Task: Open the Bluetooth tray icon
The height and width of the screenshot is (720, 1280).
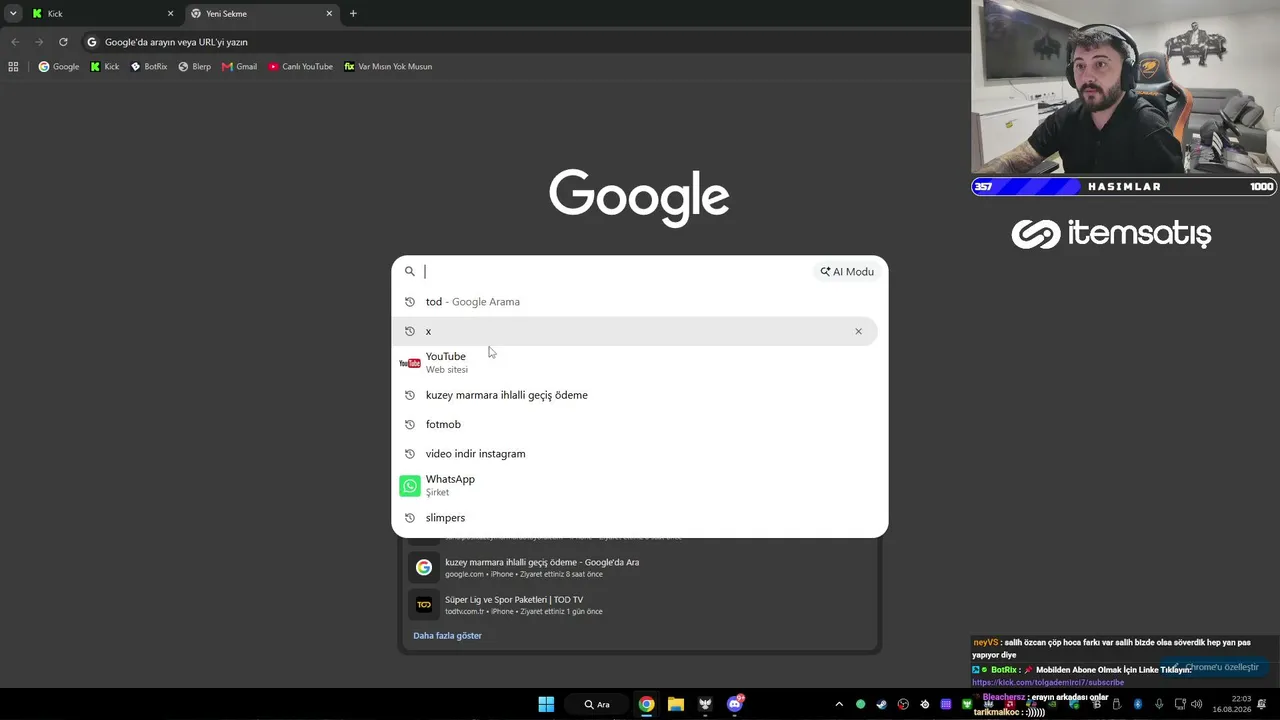Action: [1138, 704]
